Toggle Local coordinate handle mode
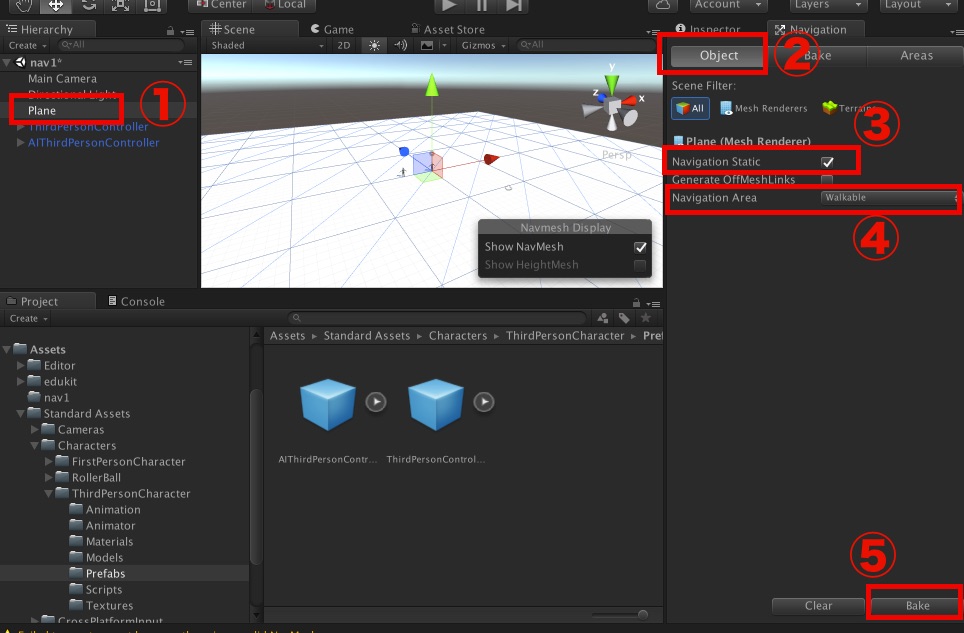 click(285, 5)
